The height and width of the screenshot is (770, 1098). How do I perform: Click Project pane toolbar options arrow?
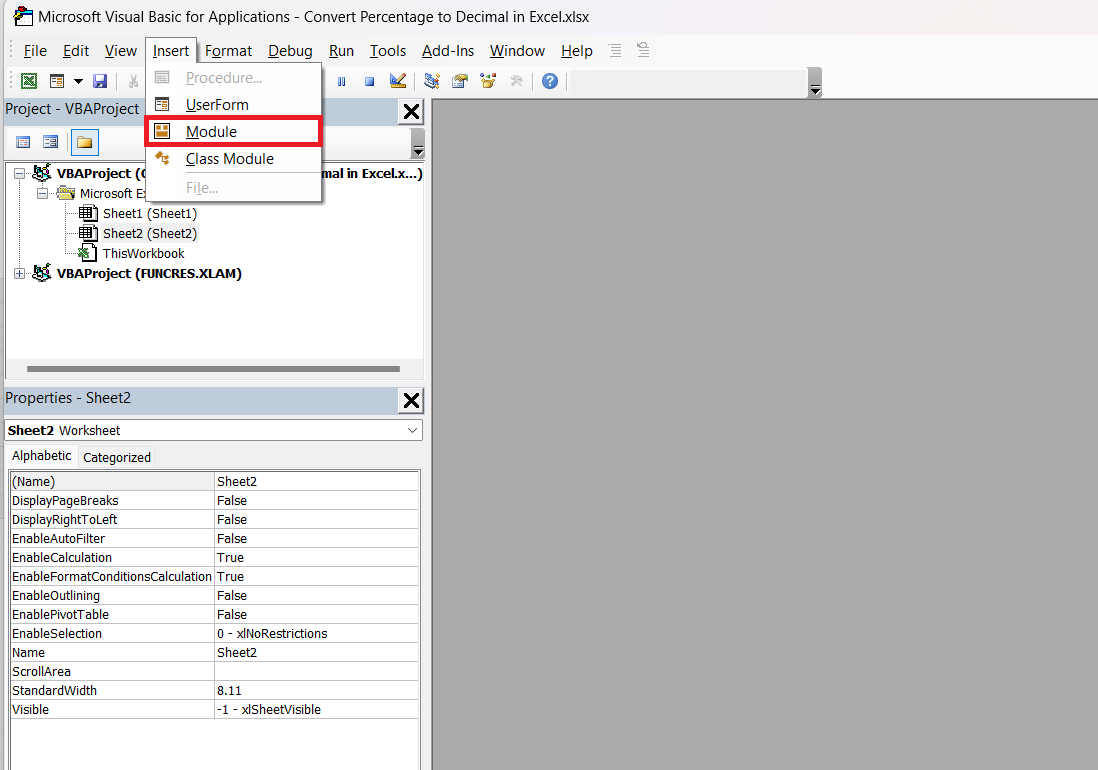[418, 143]
